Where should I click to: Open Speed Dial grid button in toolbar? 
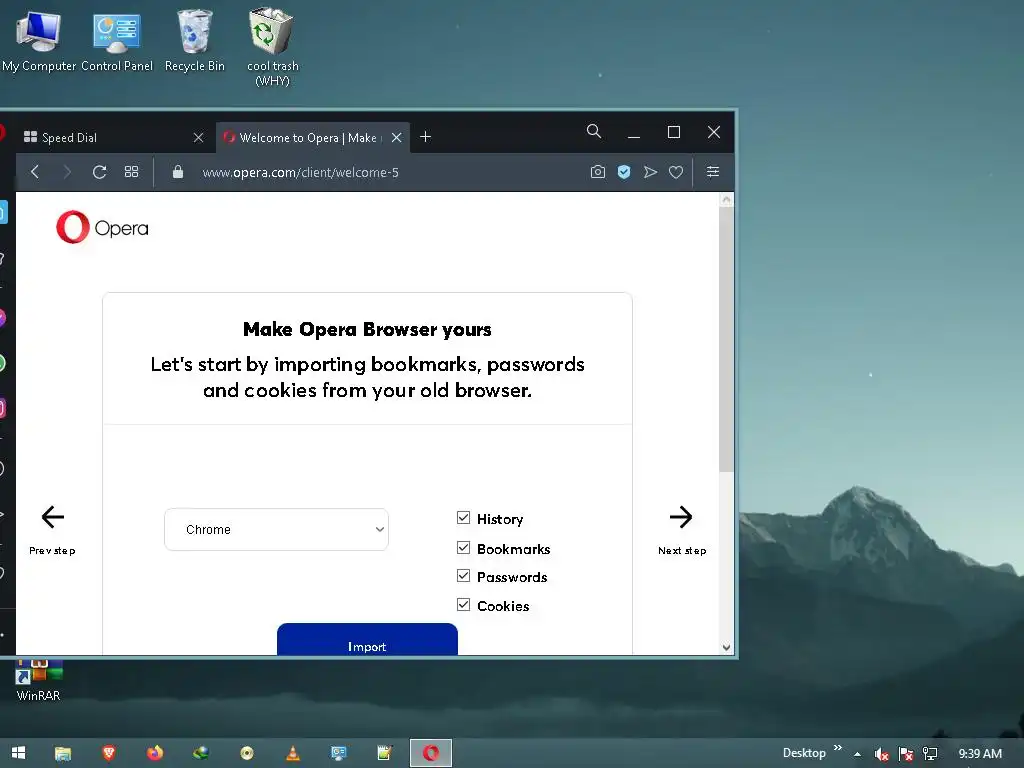pyautogui.click(x=131, y=172)
